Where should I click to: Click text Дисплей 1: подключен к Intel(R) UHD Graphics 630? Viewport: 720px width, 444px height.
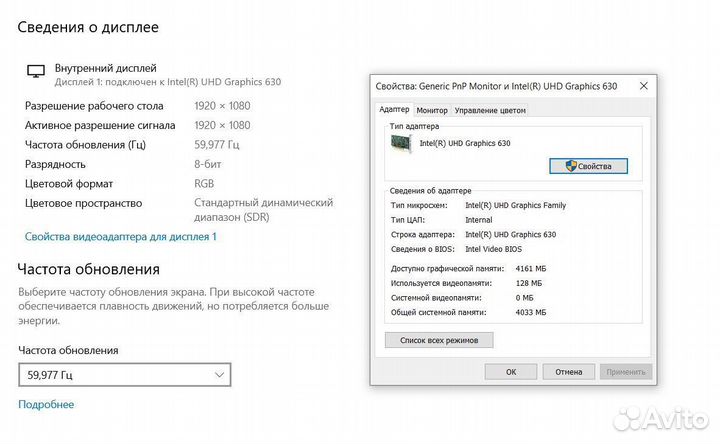coord(168,82)
